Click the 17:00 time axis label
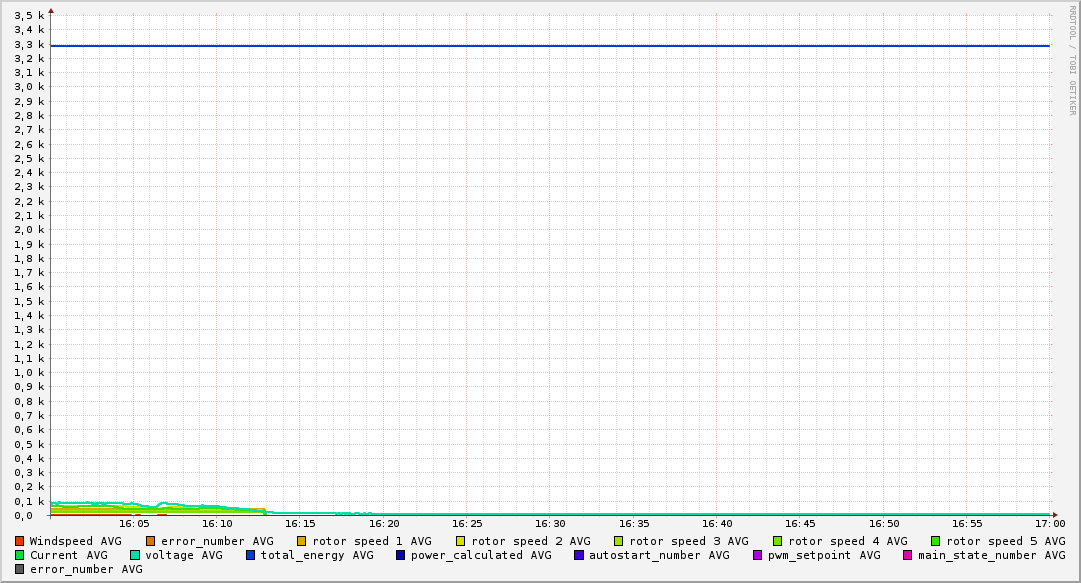This screenshot has width=1081, height=583. point(1049,523)
